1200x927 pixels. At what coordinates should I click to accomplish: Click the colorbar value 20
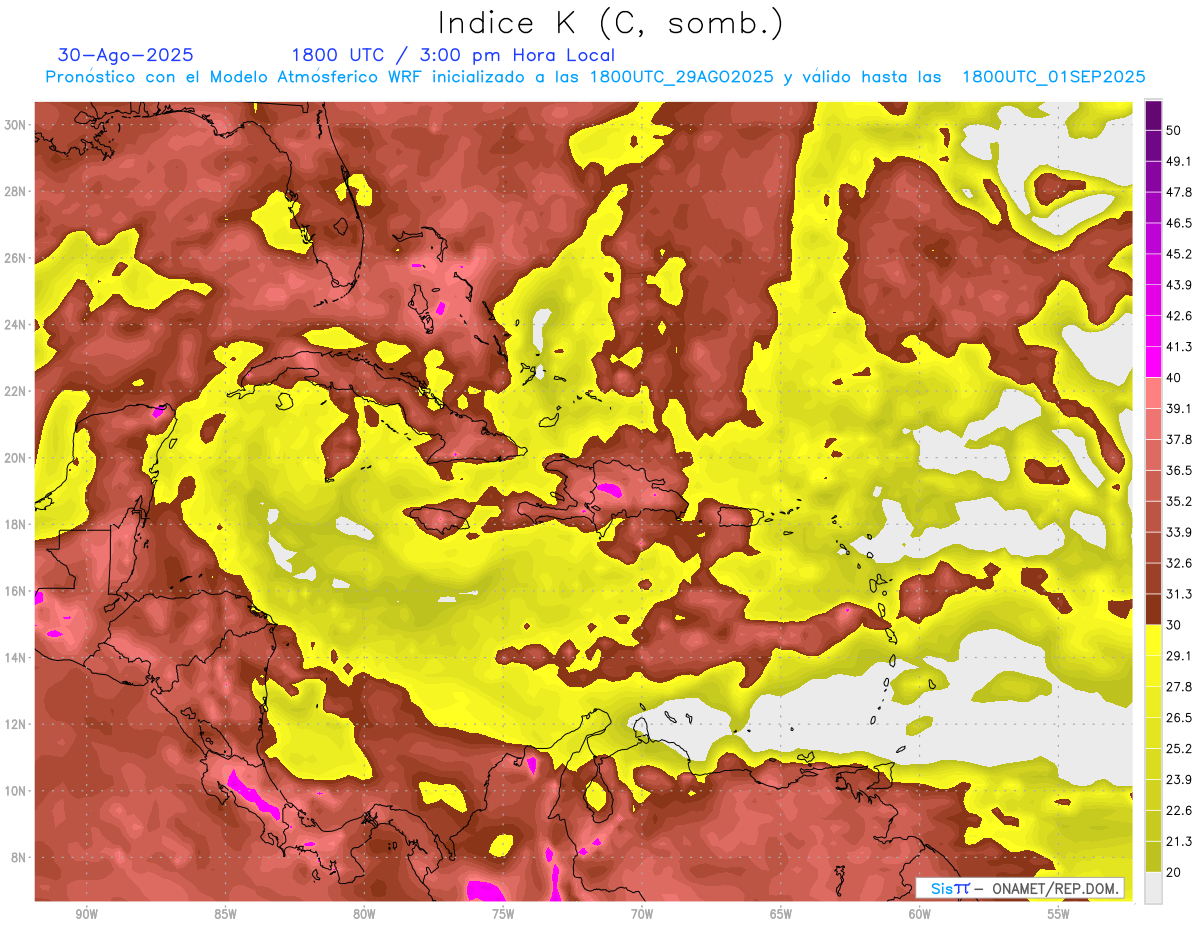pos(1174,872)
